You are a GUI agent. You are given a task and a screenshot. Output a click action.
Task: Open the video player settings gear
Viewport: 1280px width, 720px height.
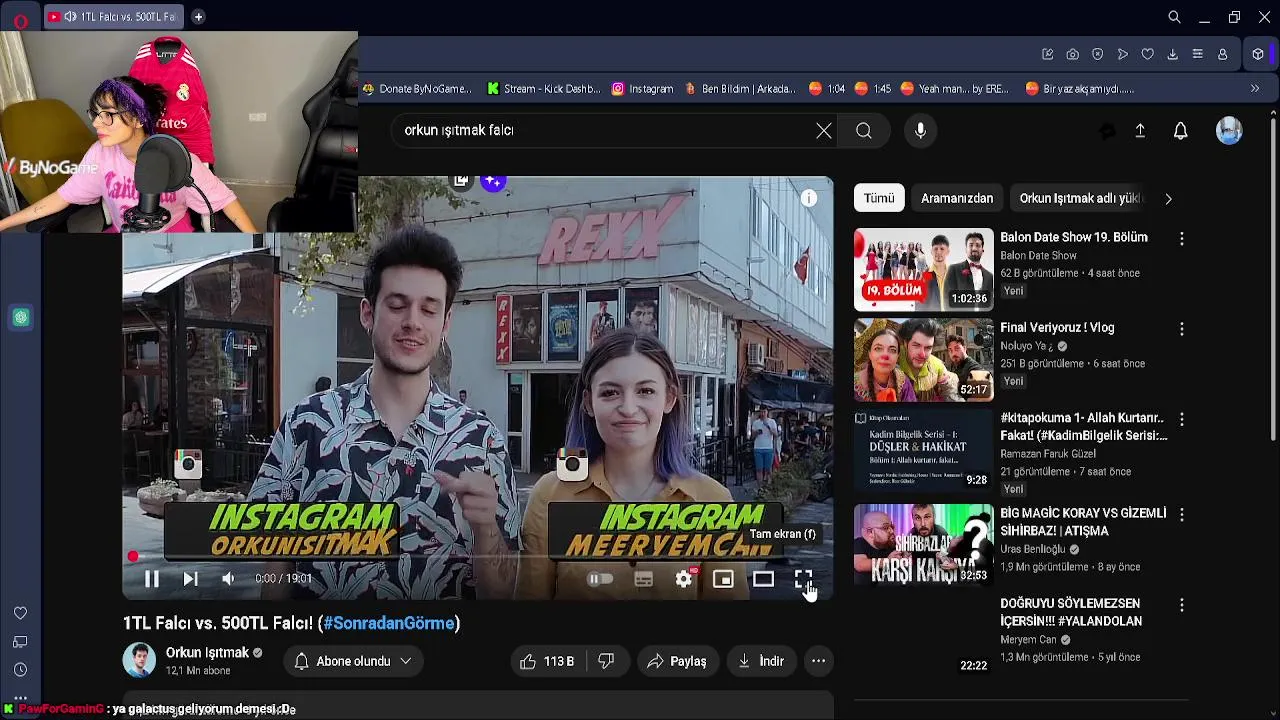pos(684,578)
